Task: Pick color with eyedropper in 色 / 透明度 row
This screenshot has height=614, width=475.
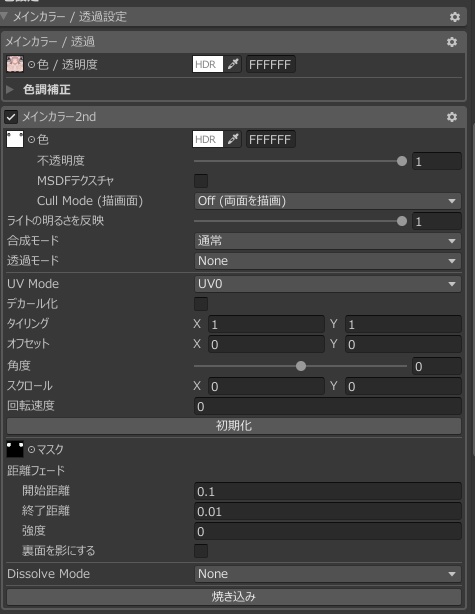Action: click(x=233, y=64)
